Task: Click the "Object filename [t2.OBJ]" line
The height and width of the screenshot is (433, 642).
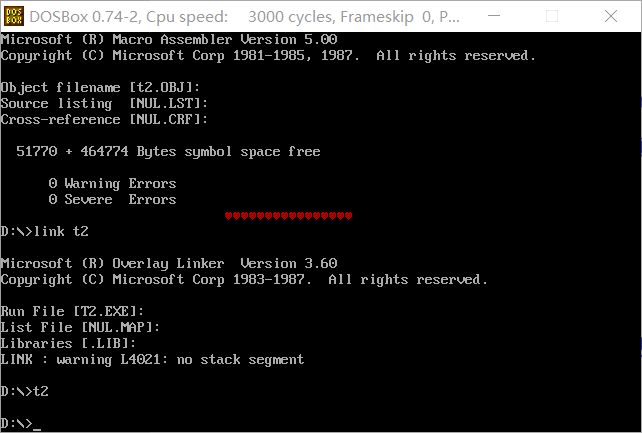Action: pyautogui.click(x=100, y=88)
